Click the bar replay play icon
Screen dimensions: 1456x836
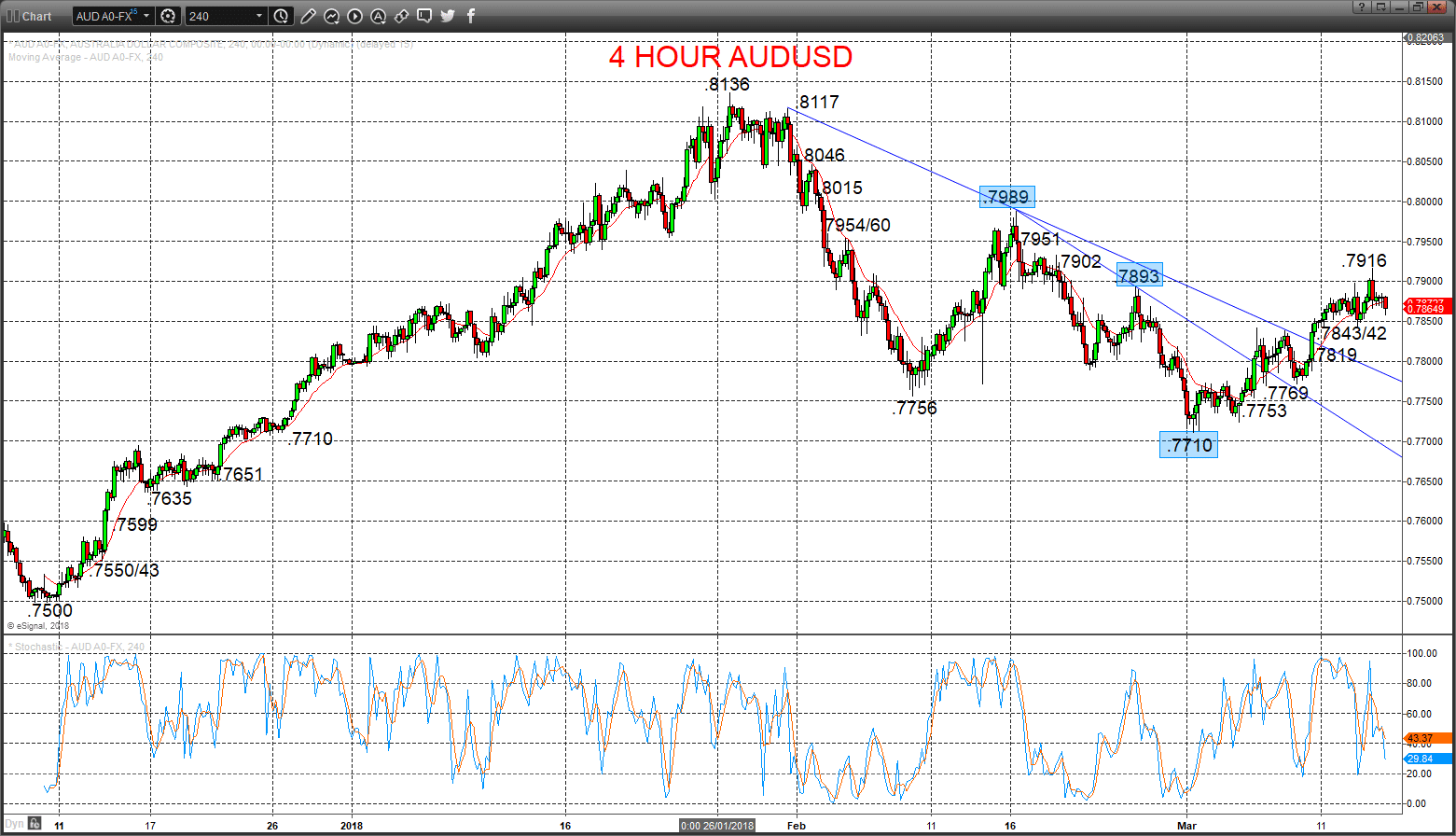point(355,16)
